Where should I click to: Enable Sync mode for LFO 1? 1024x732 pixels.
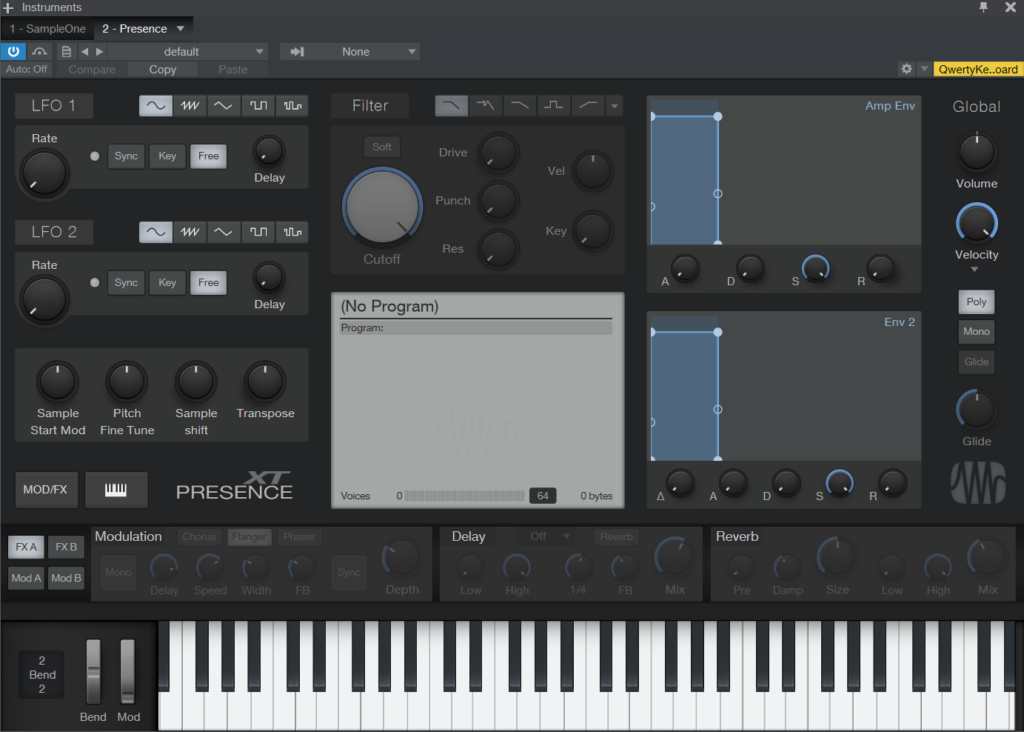[126, 156]
